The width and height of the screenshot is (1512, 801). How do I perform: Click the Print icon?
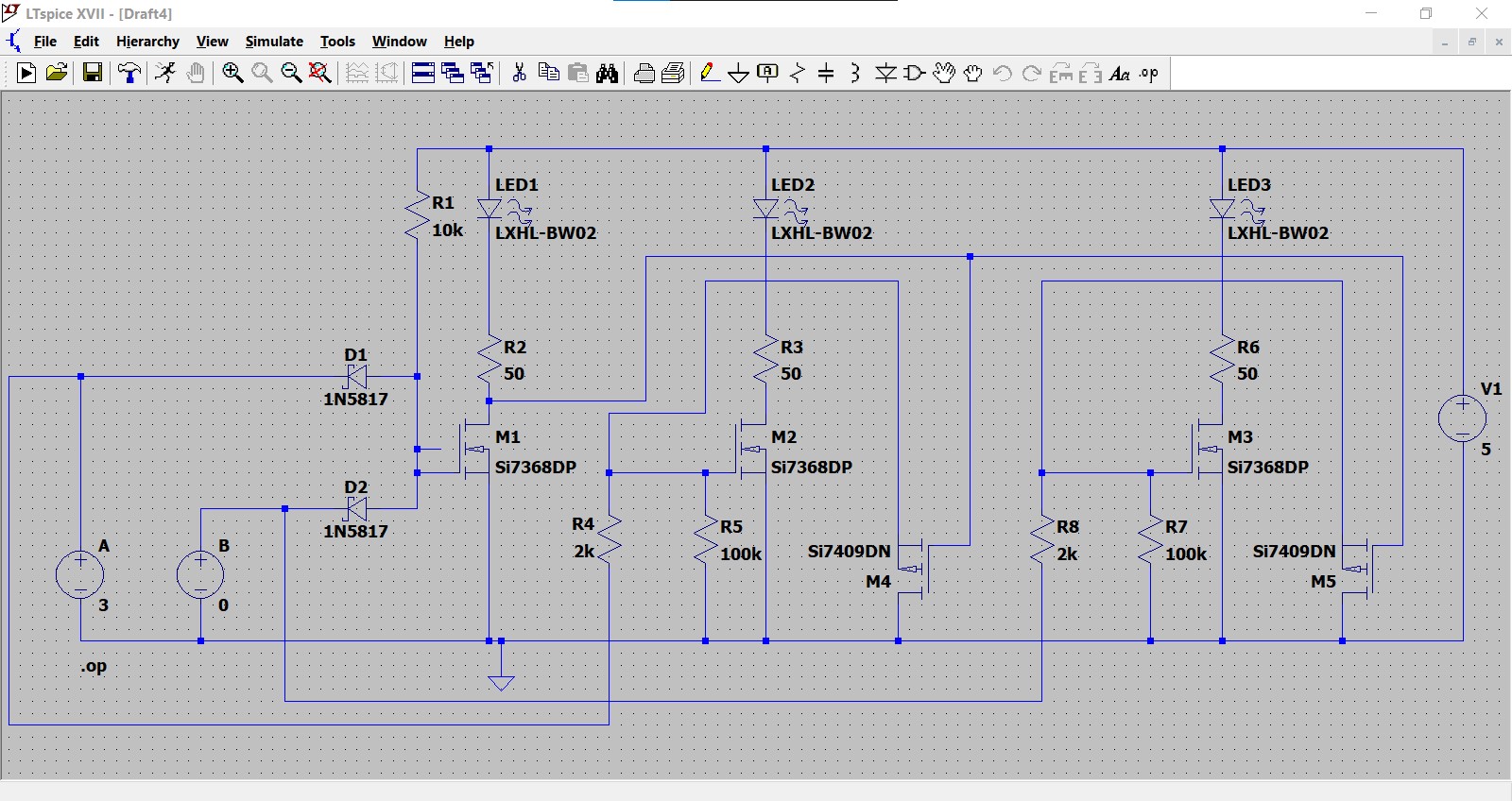pyautogui.click(x=674, y=73)
